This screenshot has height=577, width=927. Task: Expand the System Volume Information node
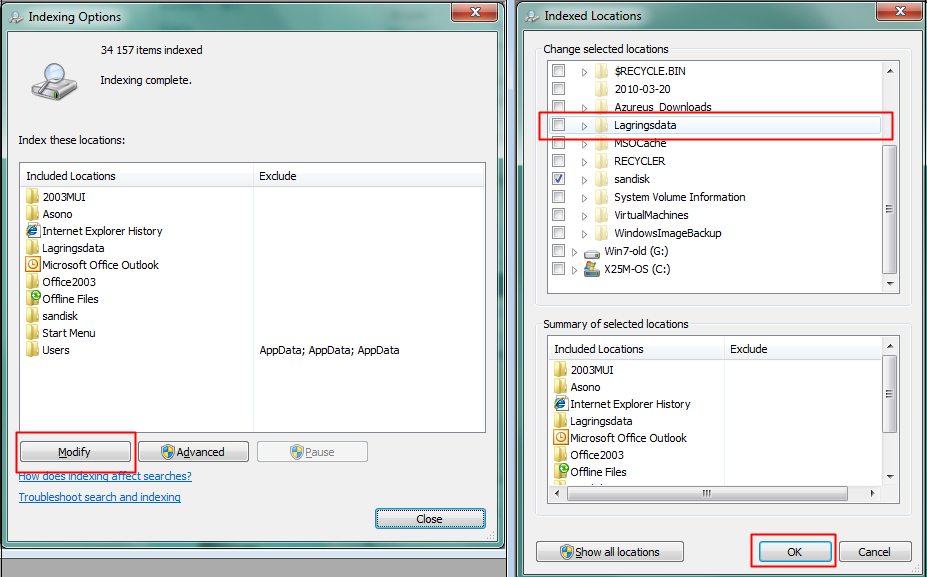point(584,197)
